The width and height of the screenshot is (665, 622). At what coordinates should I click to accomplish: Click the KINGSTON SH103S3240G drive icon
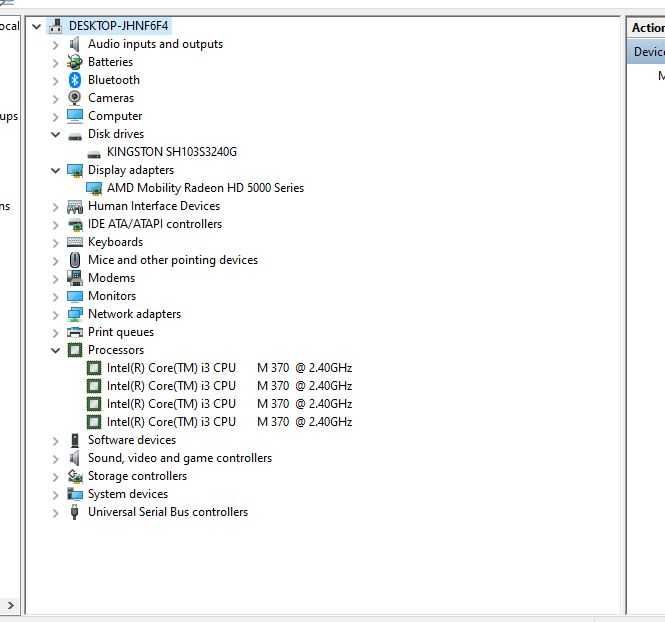click(94, 154)
